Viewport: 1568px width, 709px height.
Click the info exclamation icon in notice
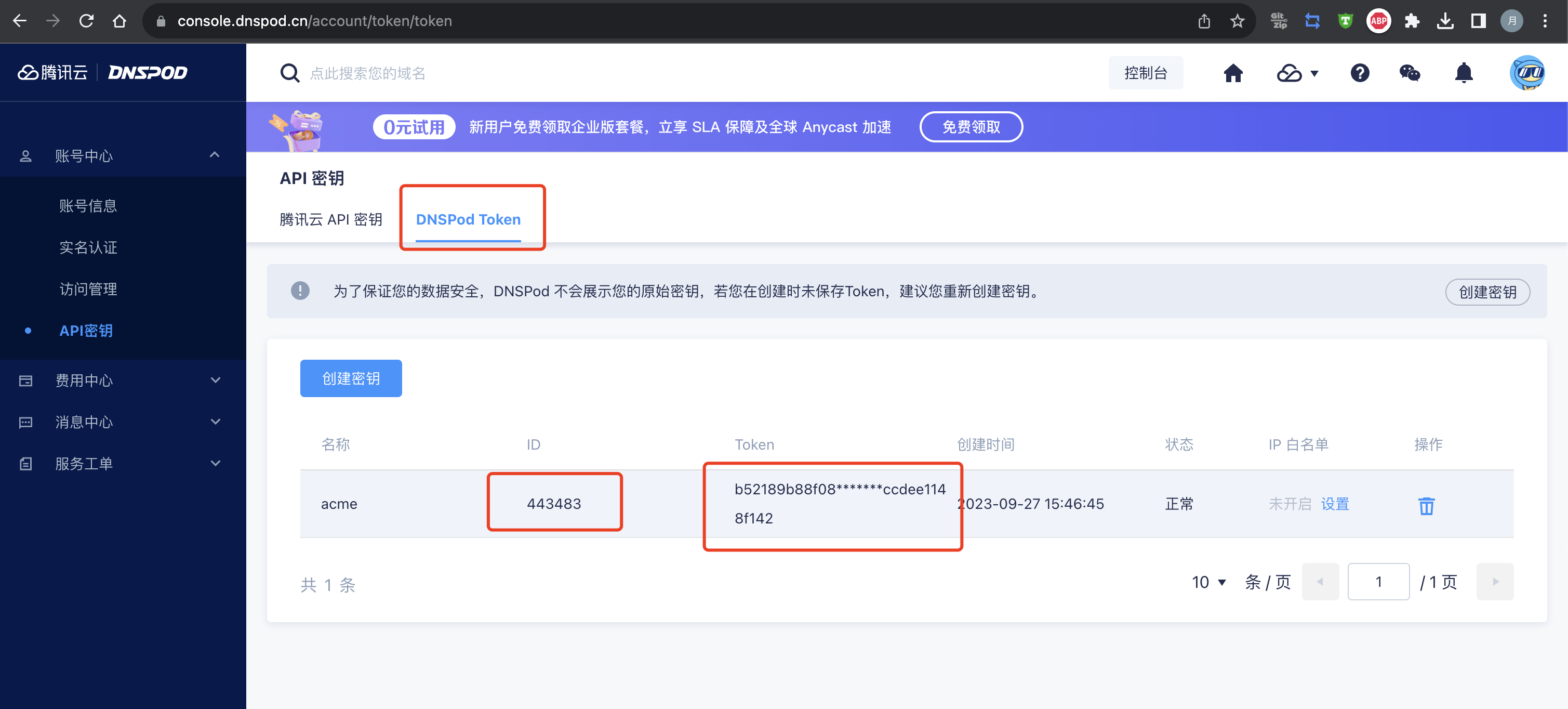click(300, 291)
